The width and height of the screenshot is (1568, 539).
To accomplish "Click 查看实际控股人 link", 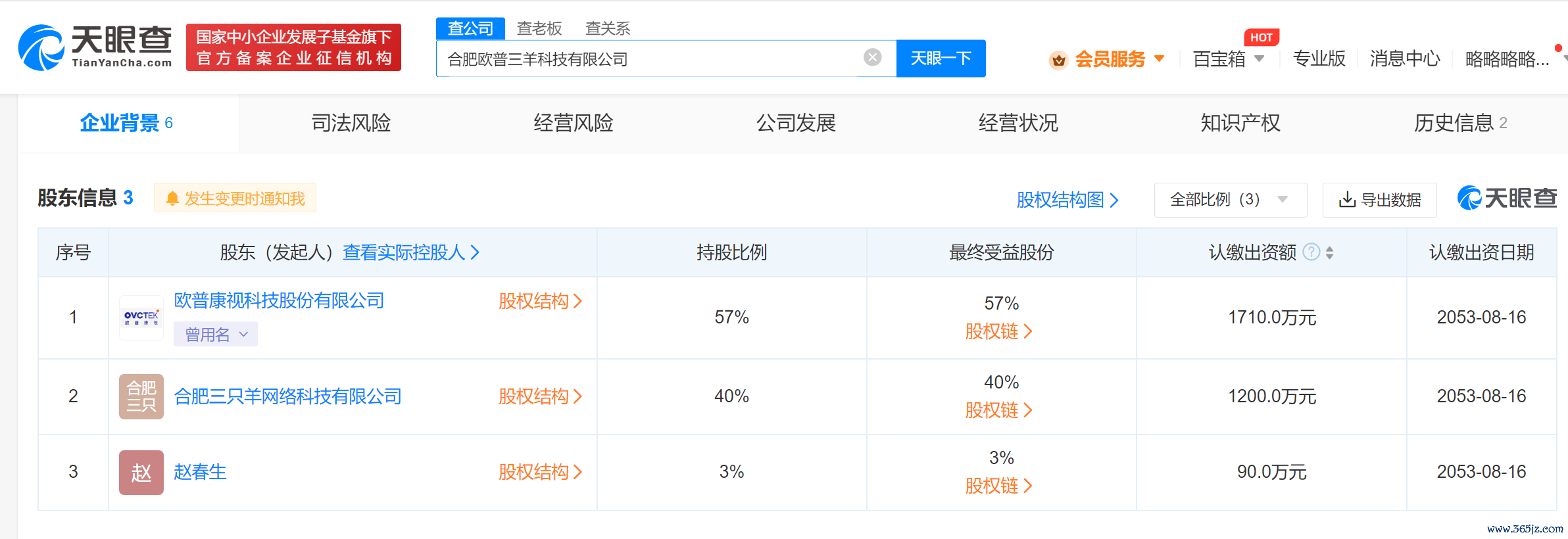I will [x=411, y=252].
